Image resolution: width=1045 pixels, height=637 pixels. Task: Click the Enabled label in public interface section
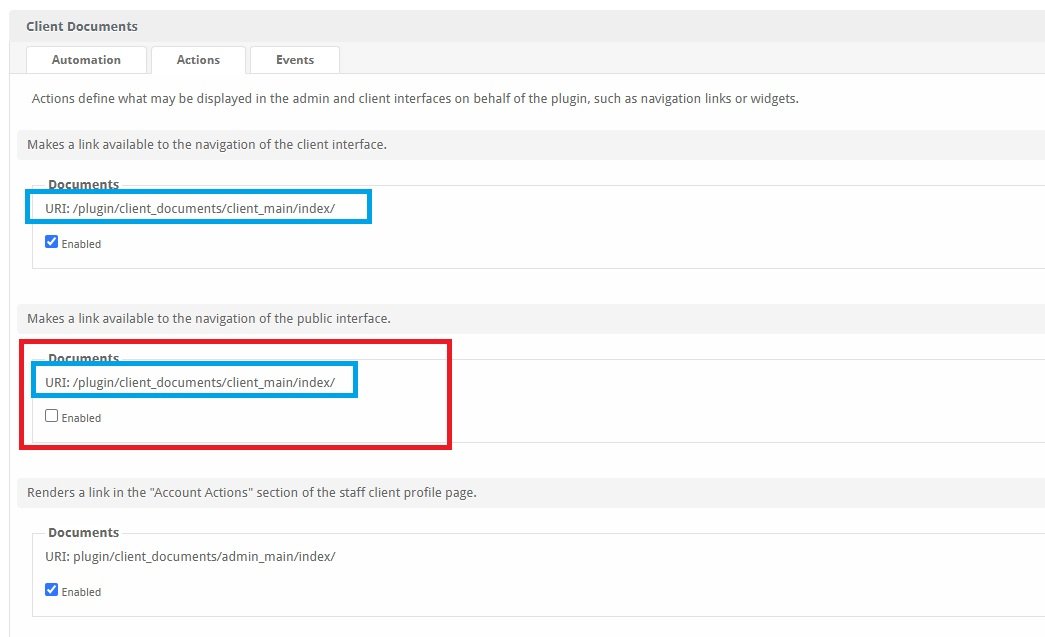pos(81,418)
